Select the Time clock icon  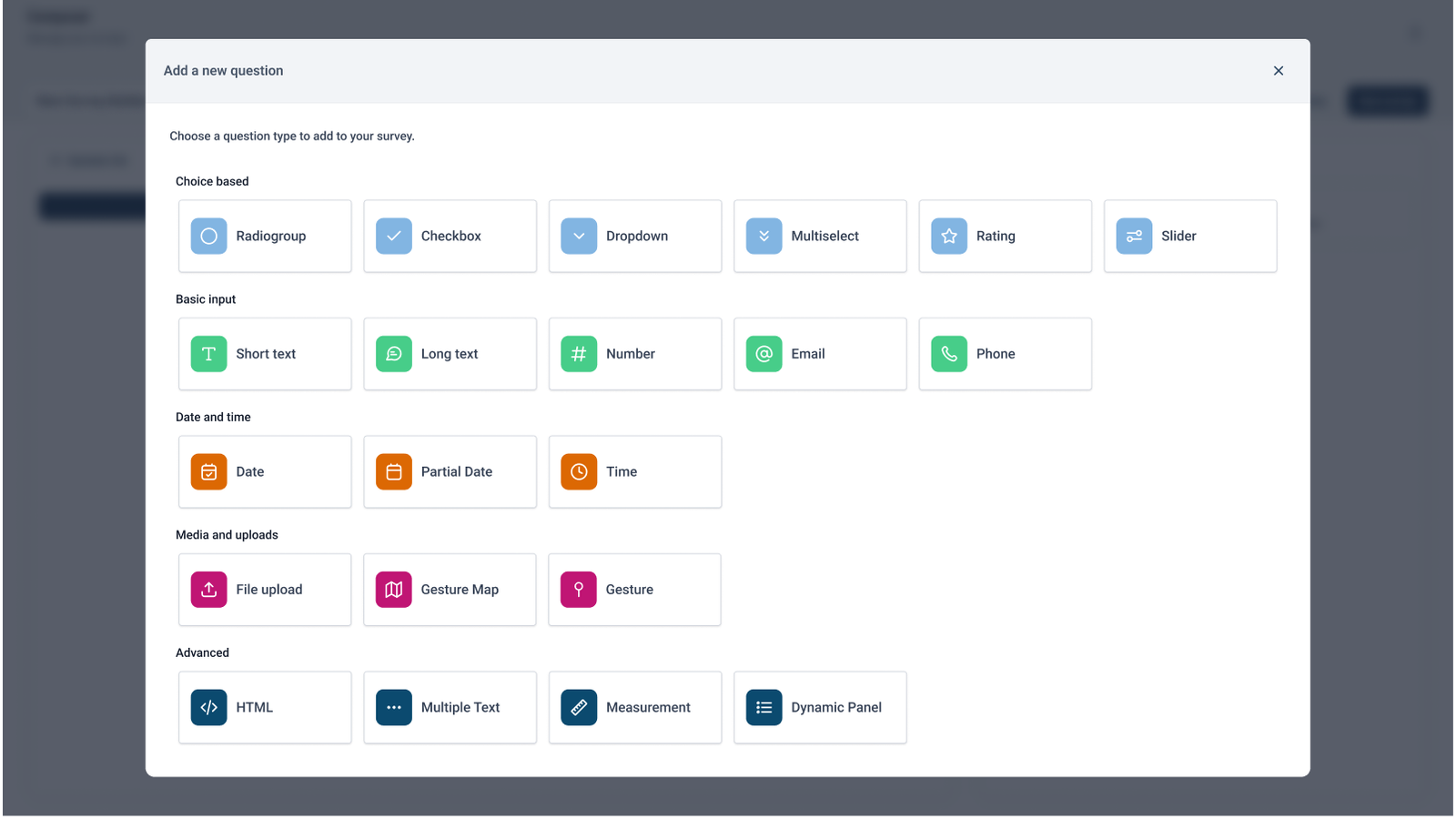(x=579, y=471)
